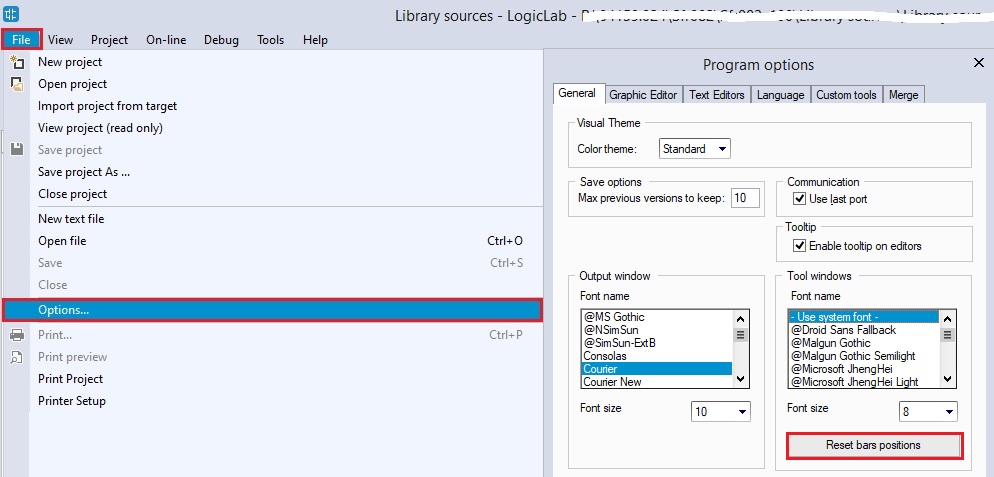Click the LogicLab app icon in title bar
994x477 pixels.
(11, 13)
